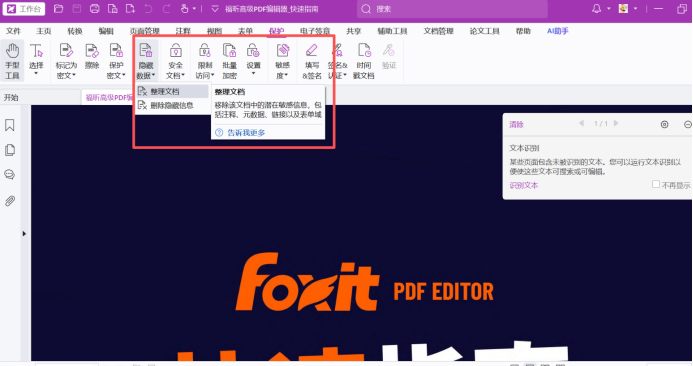Open the bookmarks panel in left sidebar
The image size is (693, 366).
pyautogui.click(x=10, y=125)
